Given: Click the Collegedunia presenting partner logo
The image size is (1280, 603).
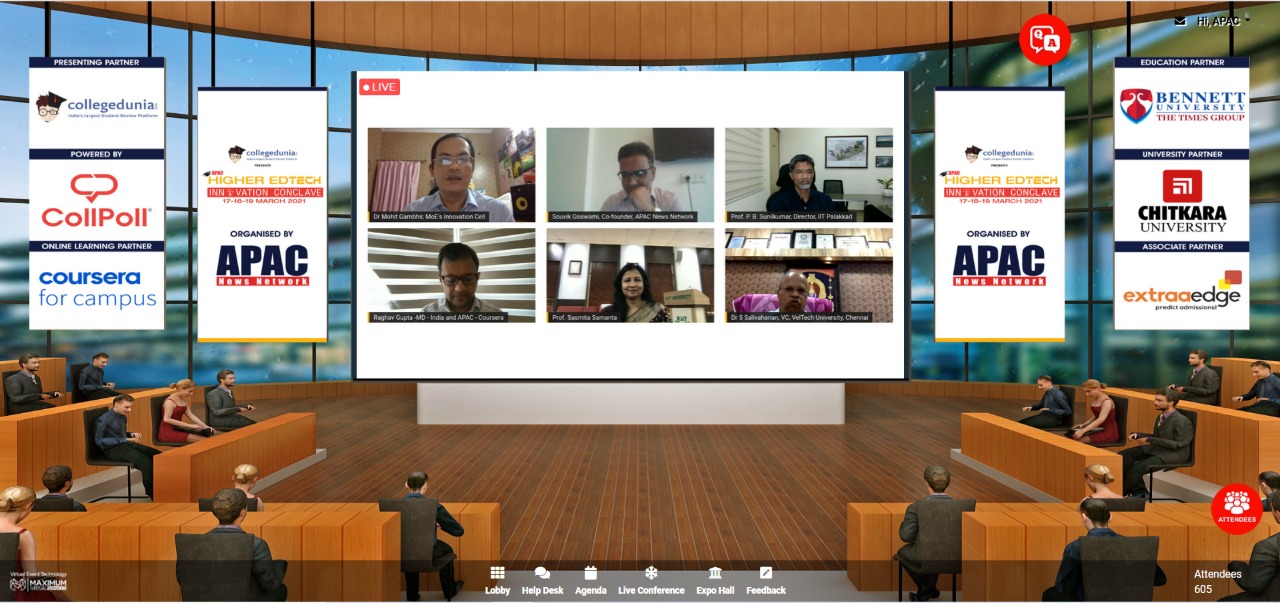Looking at the screenshot, I should [x=97, y=107].
